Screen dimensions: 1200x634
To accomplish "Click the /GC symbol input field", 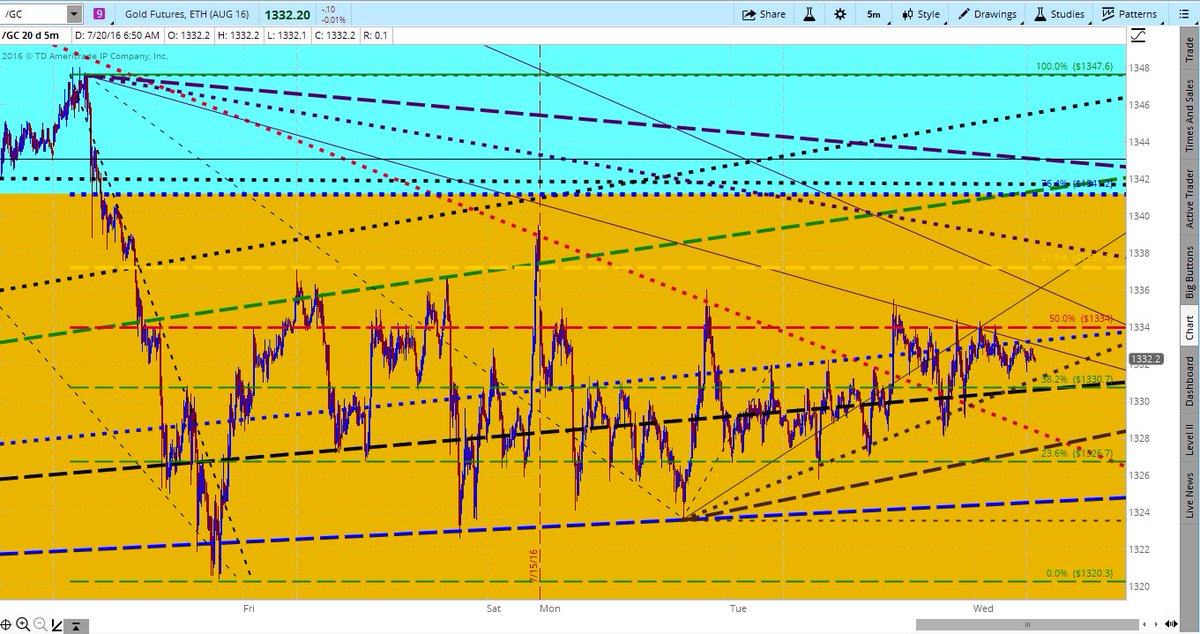I will pyautogui.click(x=34, y=14).
